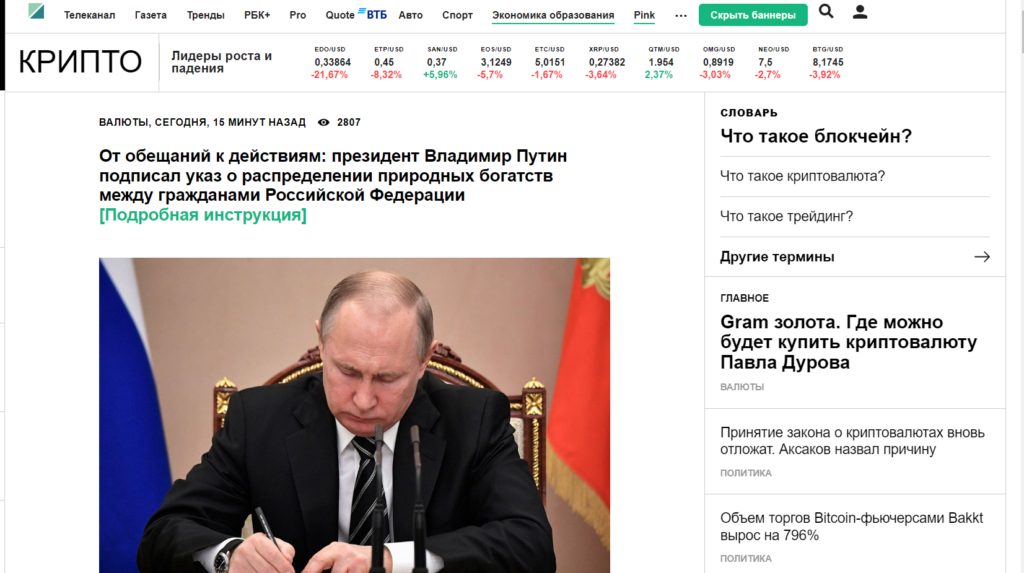Open the Подробная инструкция link
Image resolution: width=1024 pixels, height=573 pixels.
pos(202,215)
